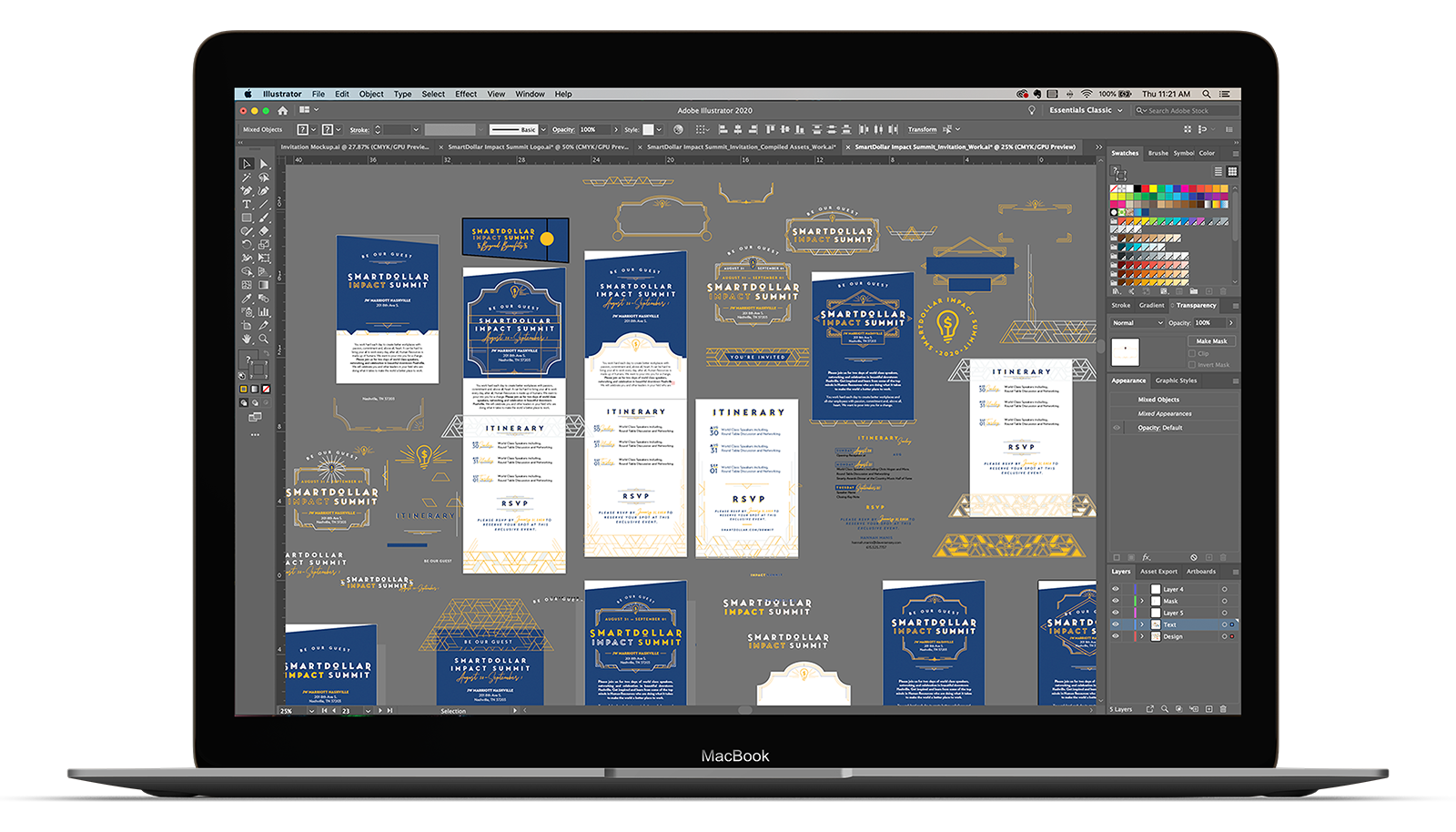Enable the Clip checkbox
1456x832 pixels.
[1192, 353]
